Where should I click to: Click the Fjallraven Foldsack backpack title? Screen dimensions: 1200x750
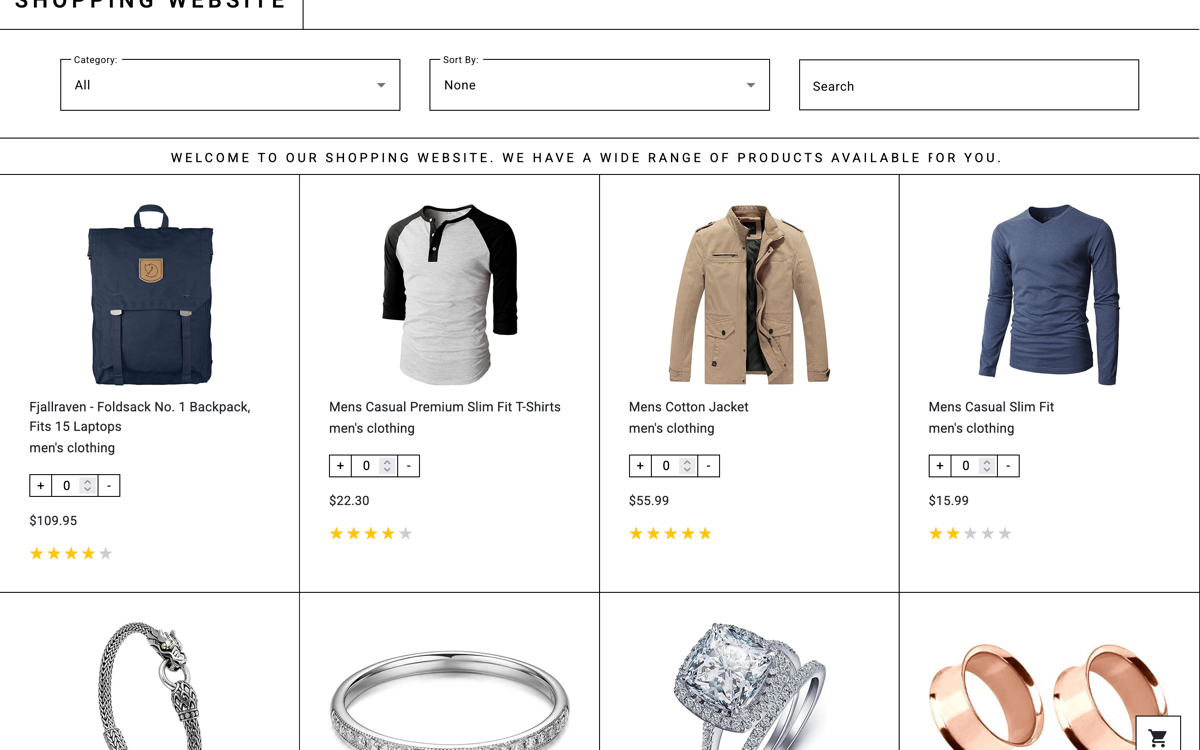pos(139,416)
